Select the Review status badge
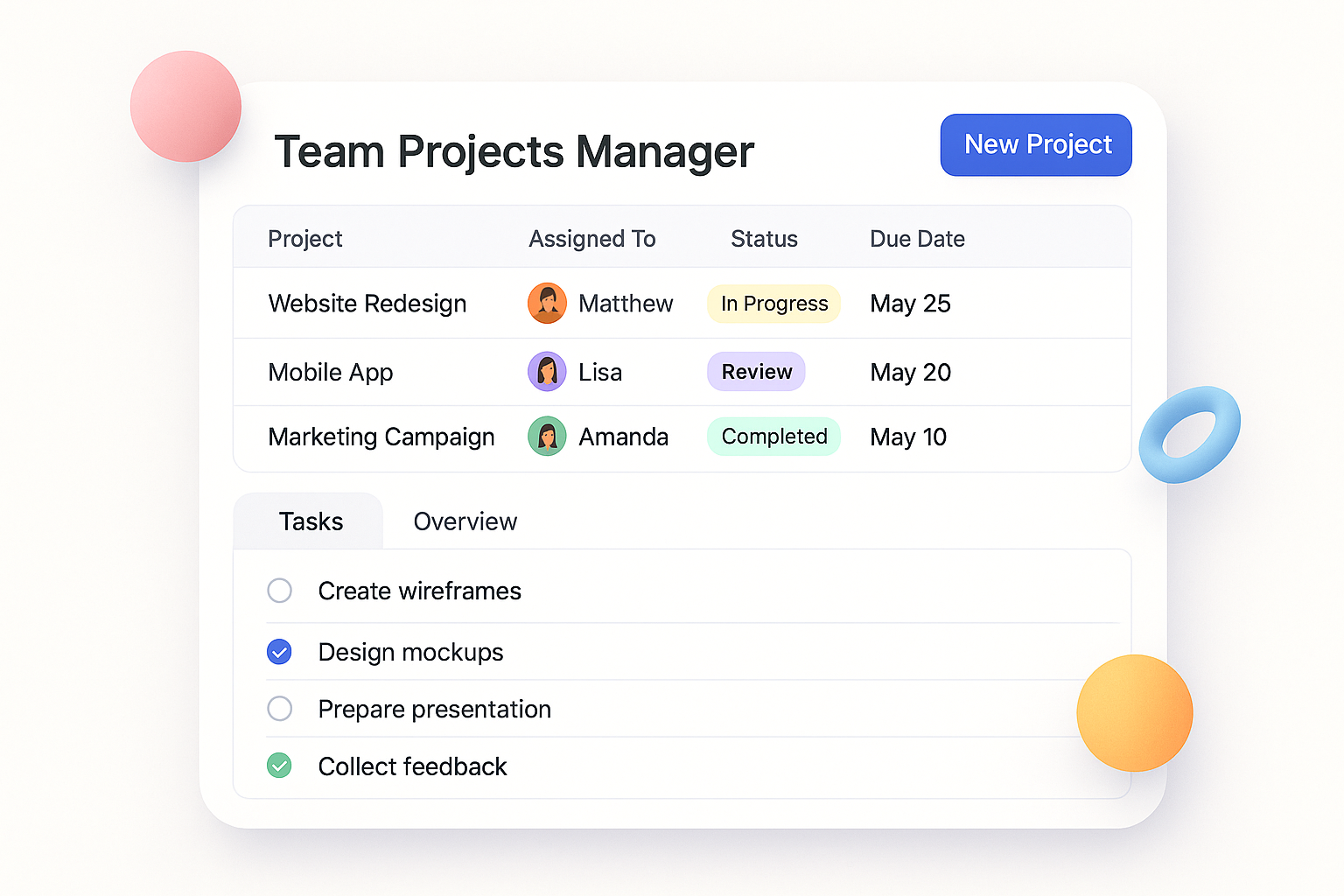The image size is (1344, 896). (756, 371)
